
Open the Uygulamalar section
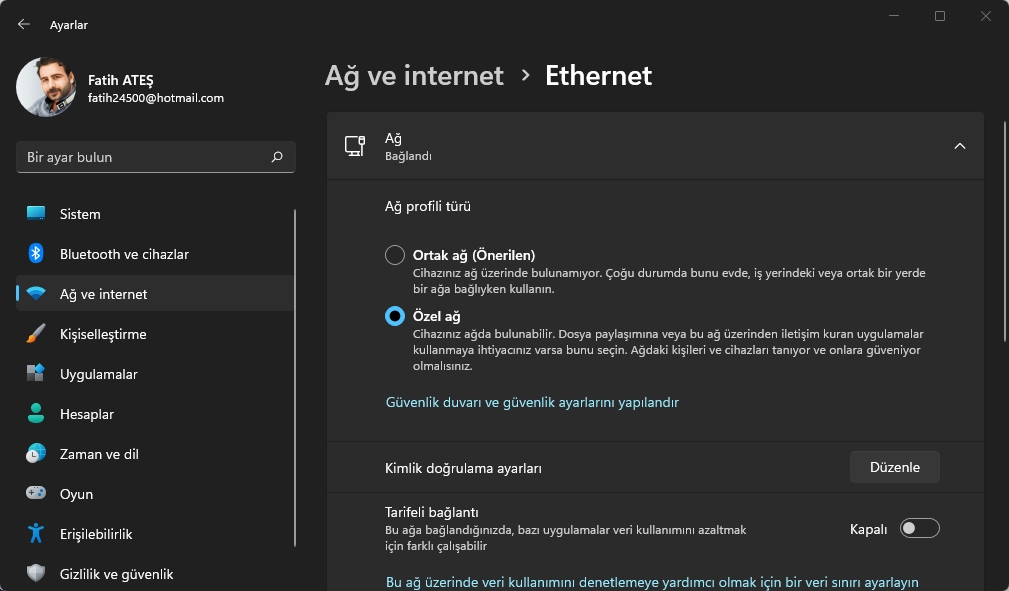pyautogui.click(x=97, y=374)
